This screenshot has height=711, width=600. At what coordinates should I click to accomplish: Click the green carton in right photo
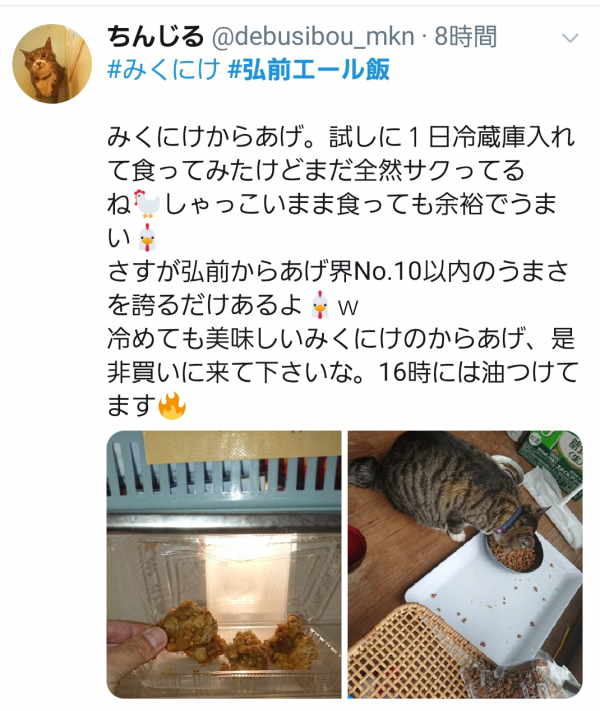pyautogui.click(x=551, y=458)
